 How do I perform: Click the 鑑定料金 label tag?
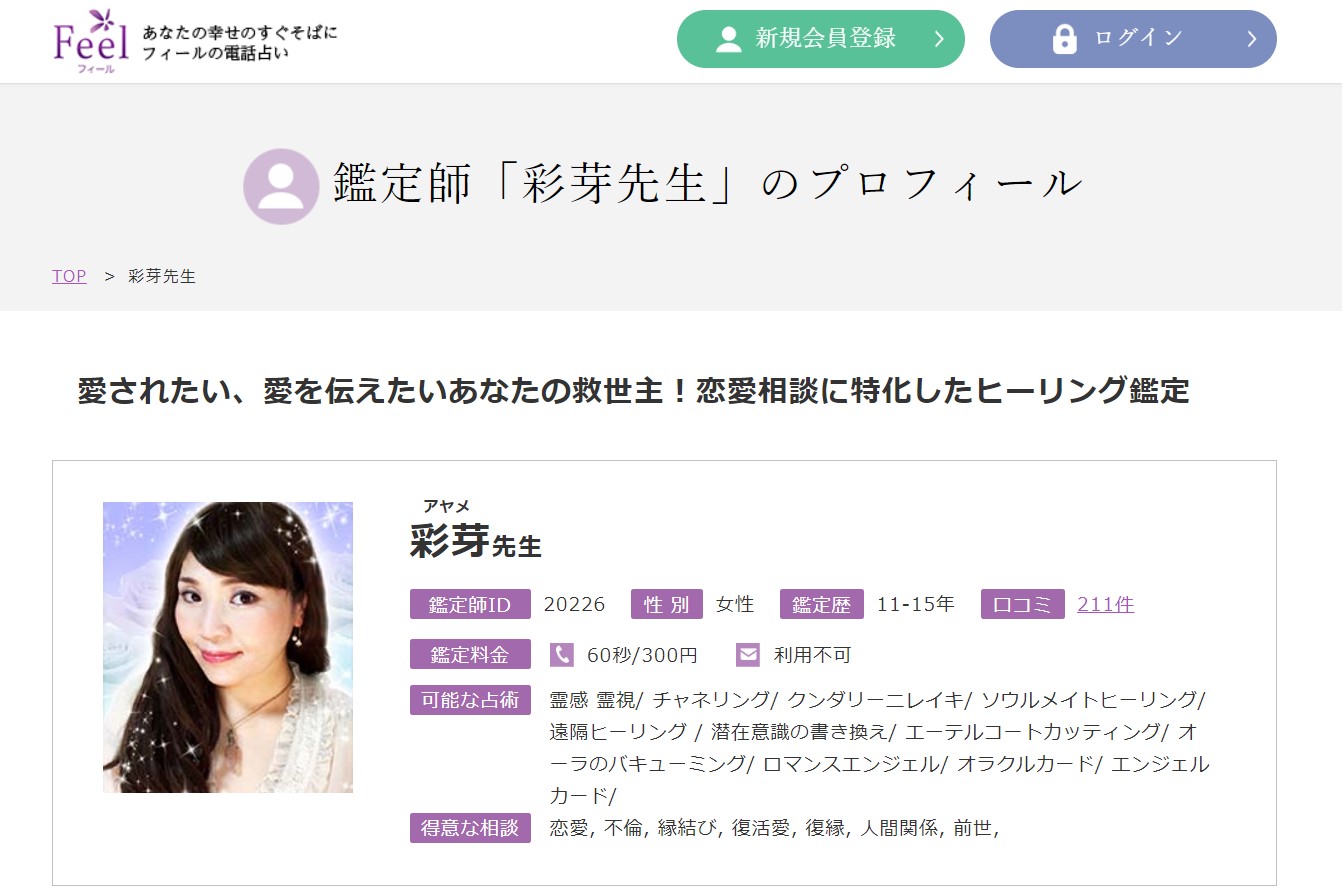pyautogui.click(x=469, y=655)
